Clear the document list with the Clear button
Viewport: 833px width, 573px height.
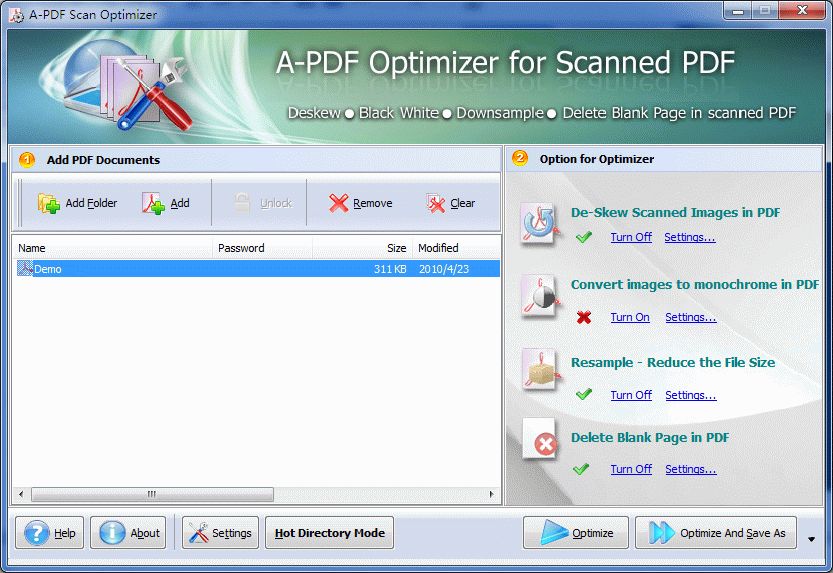pos(450,203)
